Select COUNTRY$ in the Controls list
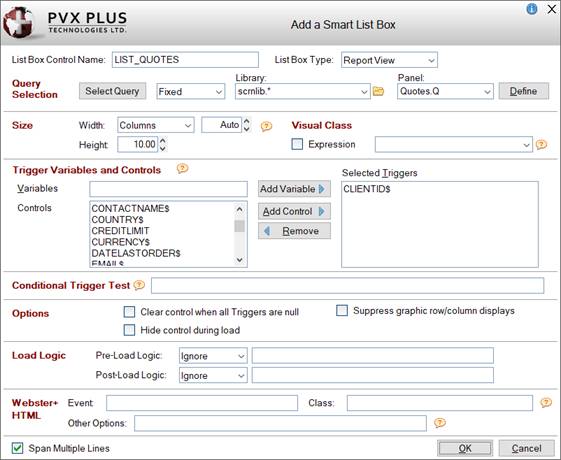 (x=117, y=219)
